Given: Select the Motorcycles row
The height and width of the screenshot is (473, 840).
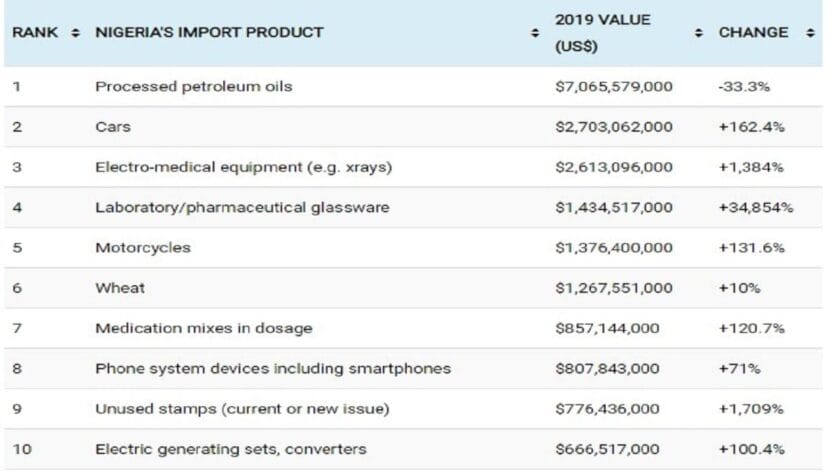Looking at the screenshot, I should pos(142,248).
